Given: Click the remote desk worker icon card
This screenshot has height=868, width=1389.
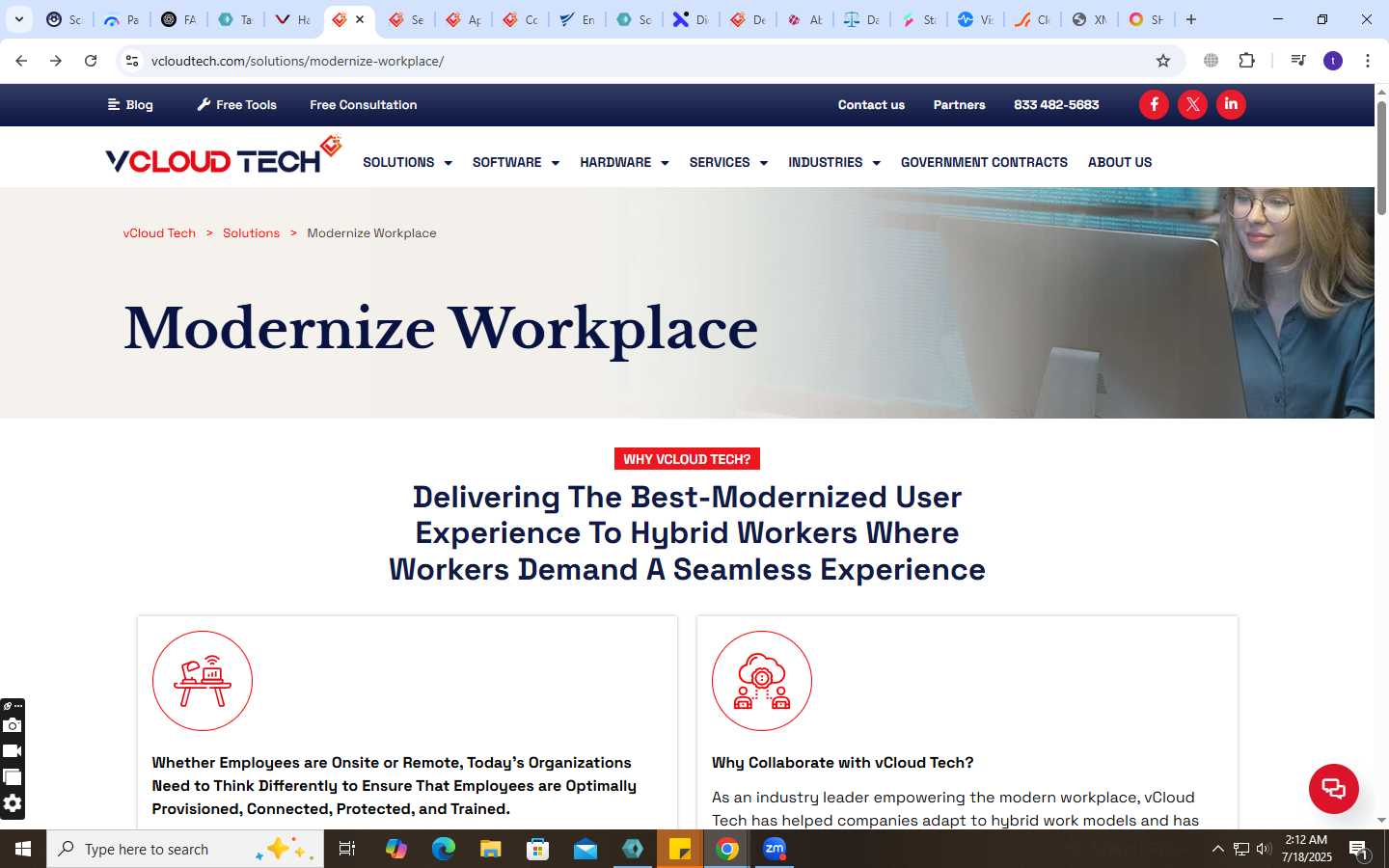Looking at the screenshot, I should (x=203, y=681).
